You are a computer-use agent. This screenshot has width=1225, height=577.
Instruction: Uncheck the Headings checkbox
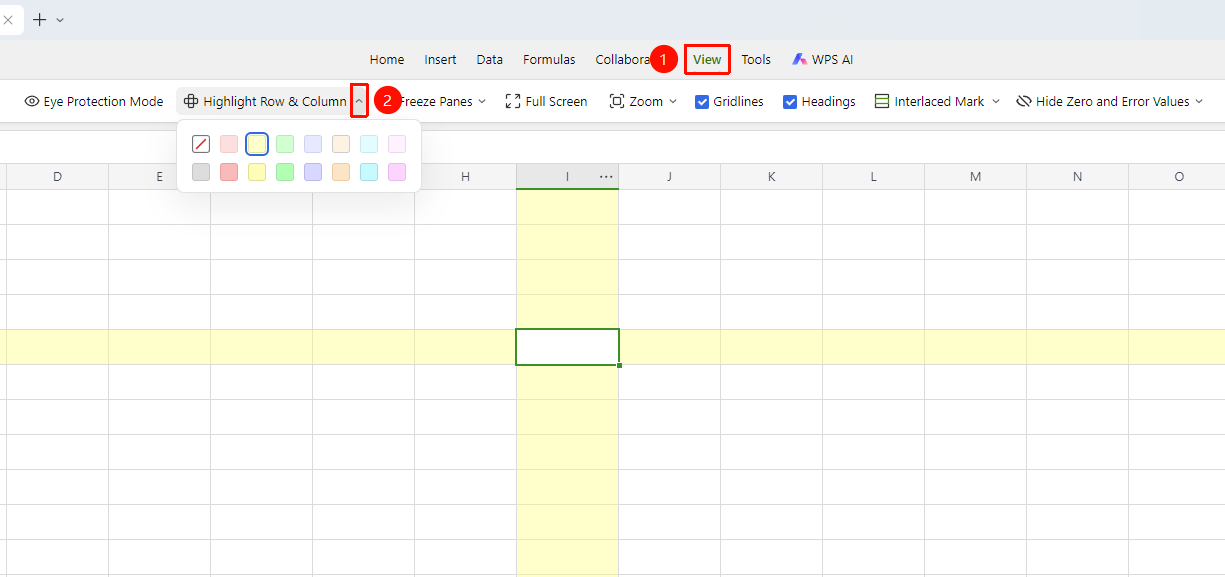pyautogui.click(x=790, y=101)
